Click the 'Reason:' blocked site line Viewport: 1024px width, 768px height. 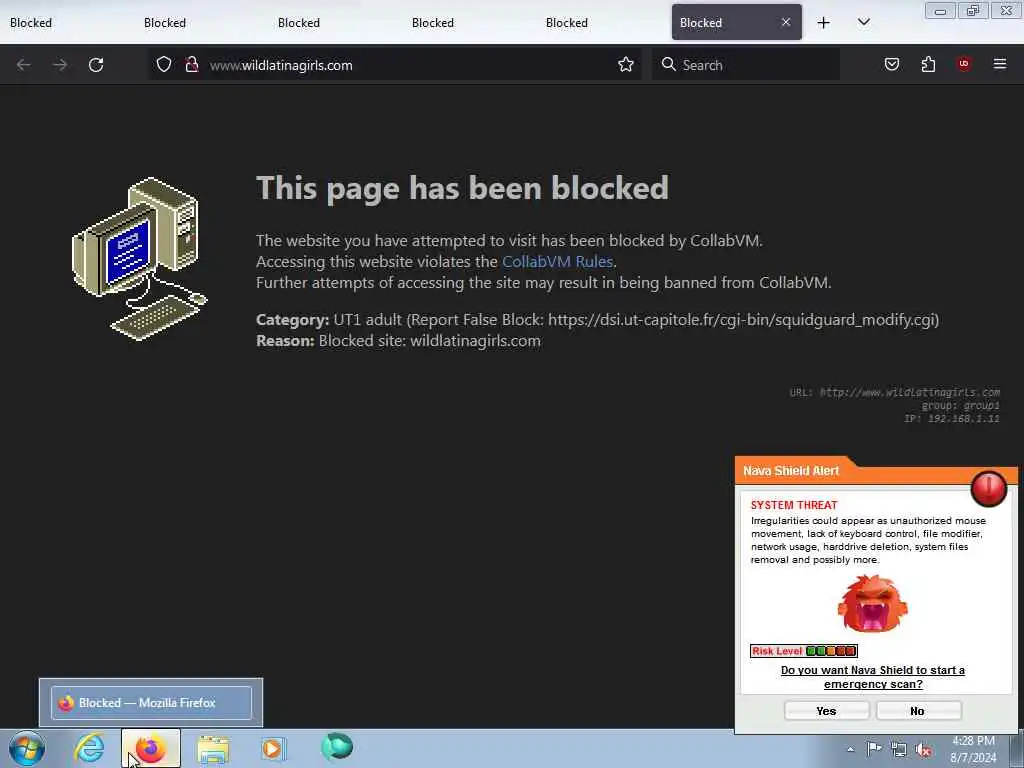pos(398,341)
